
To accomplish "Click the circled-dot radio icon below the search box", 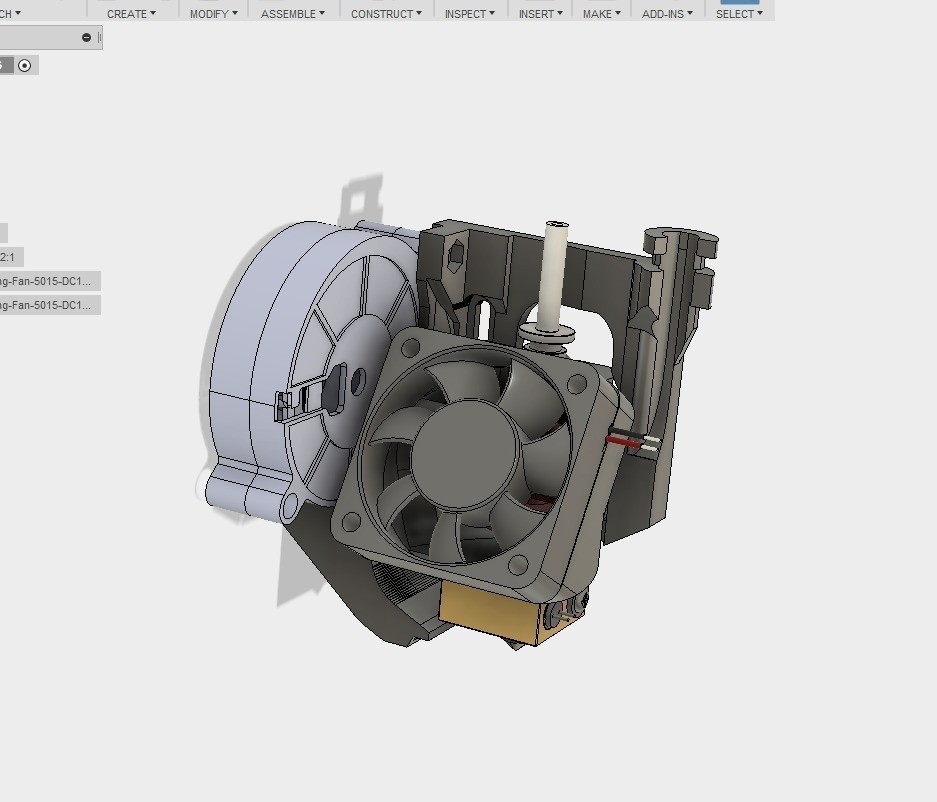I will [23, 65].
